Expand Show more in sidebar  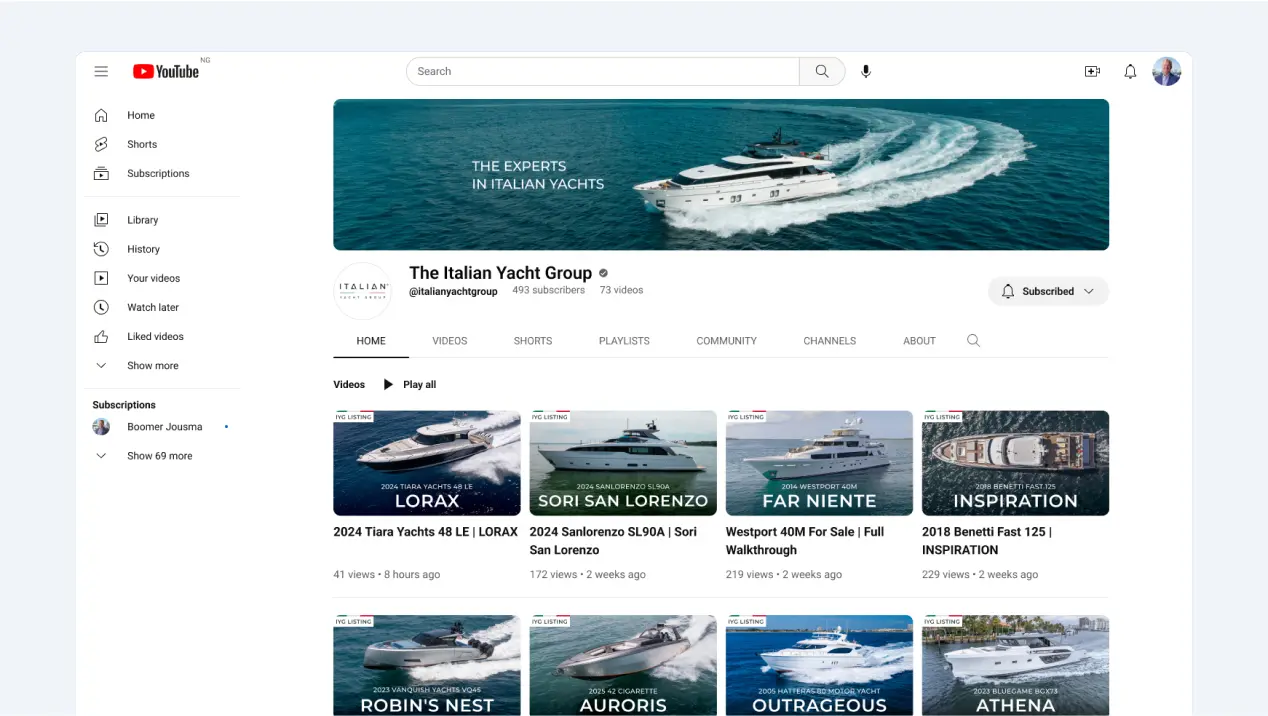tap(152, 366)
